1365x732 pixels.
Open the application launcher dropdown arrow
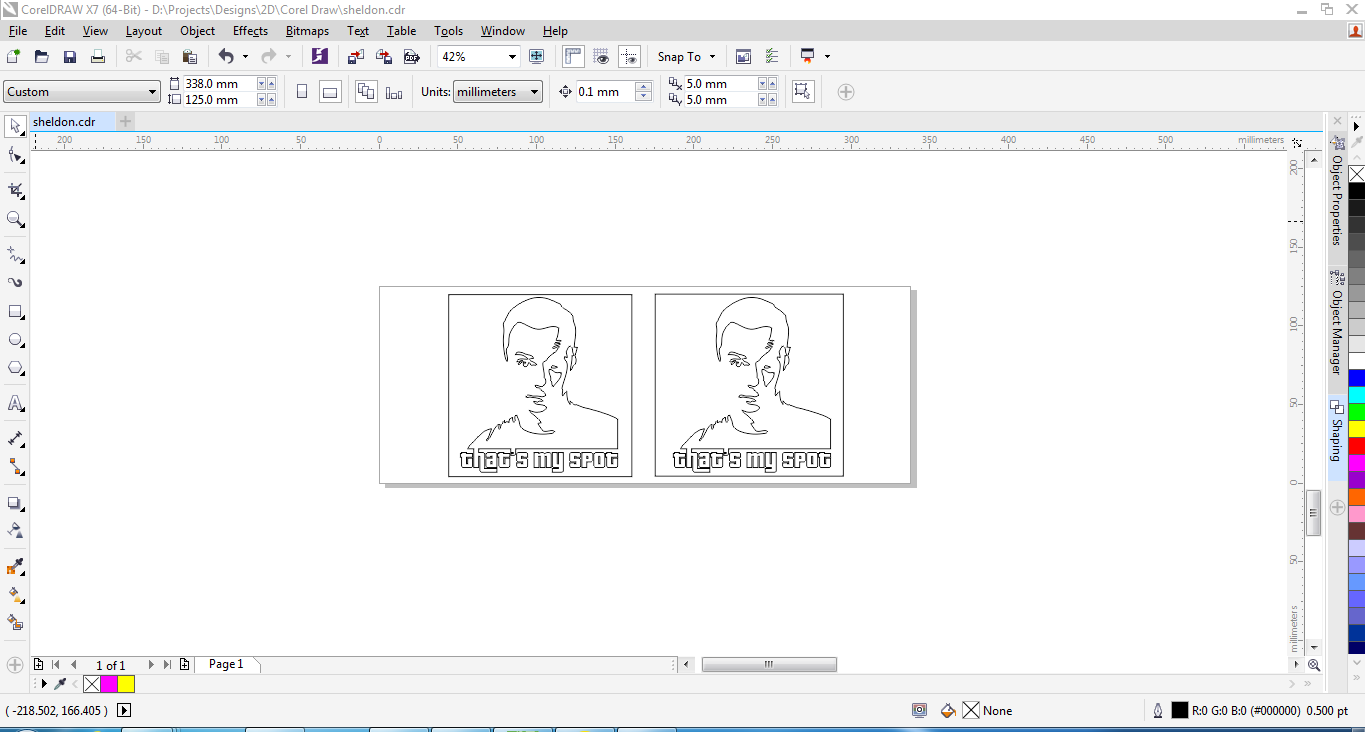[827, 57]
